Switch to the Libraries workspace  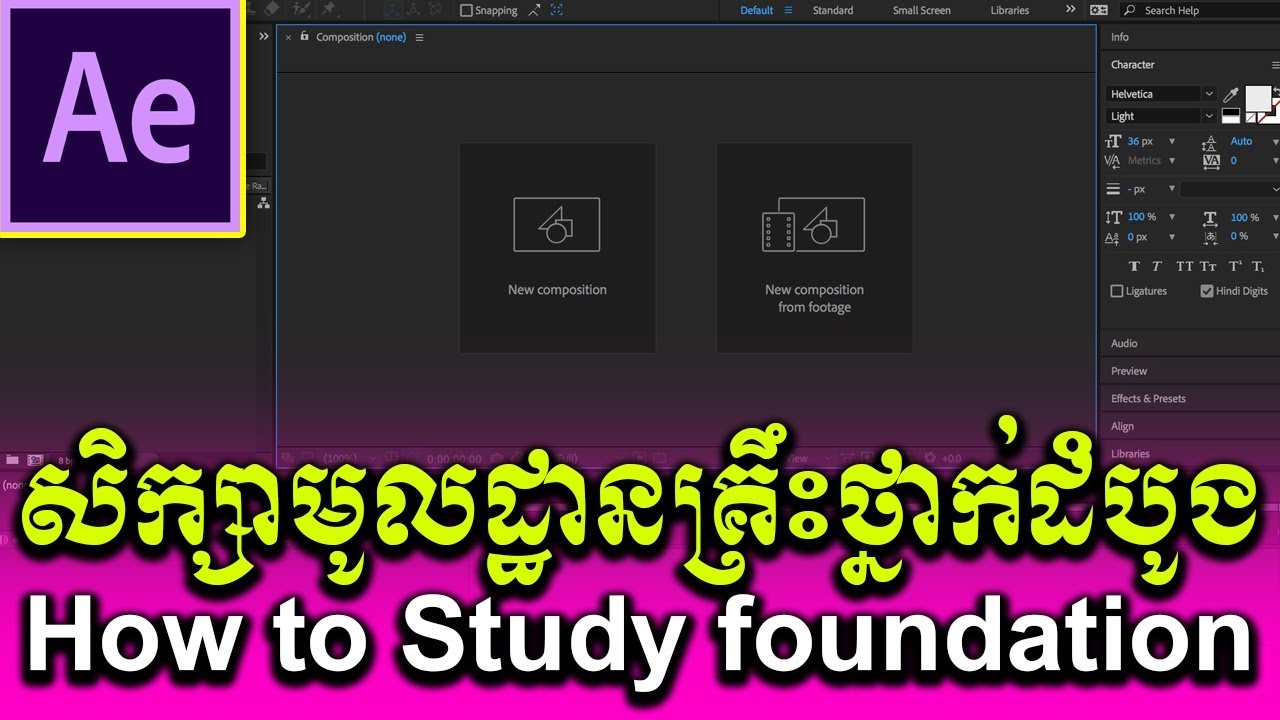[1010, 10]
